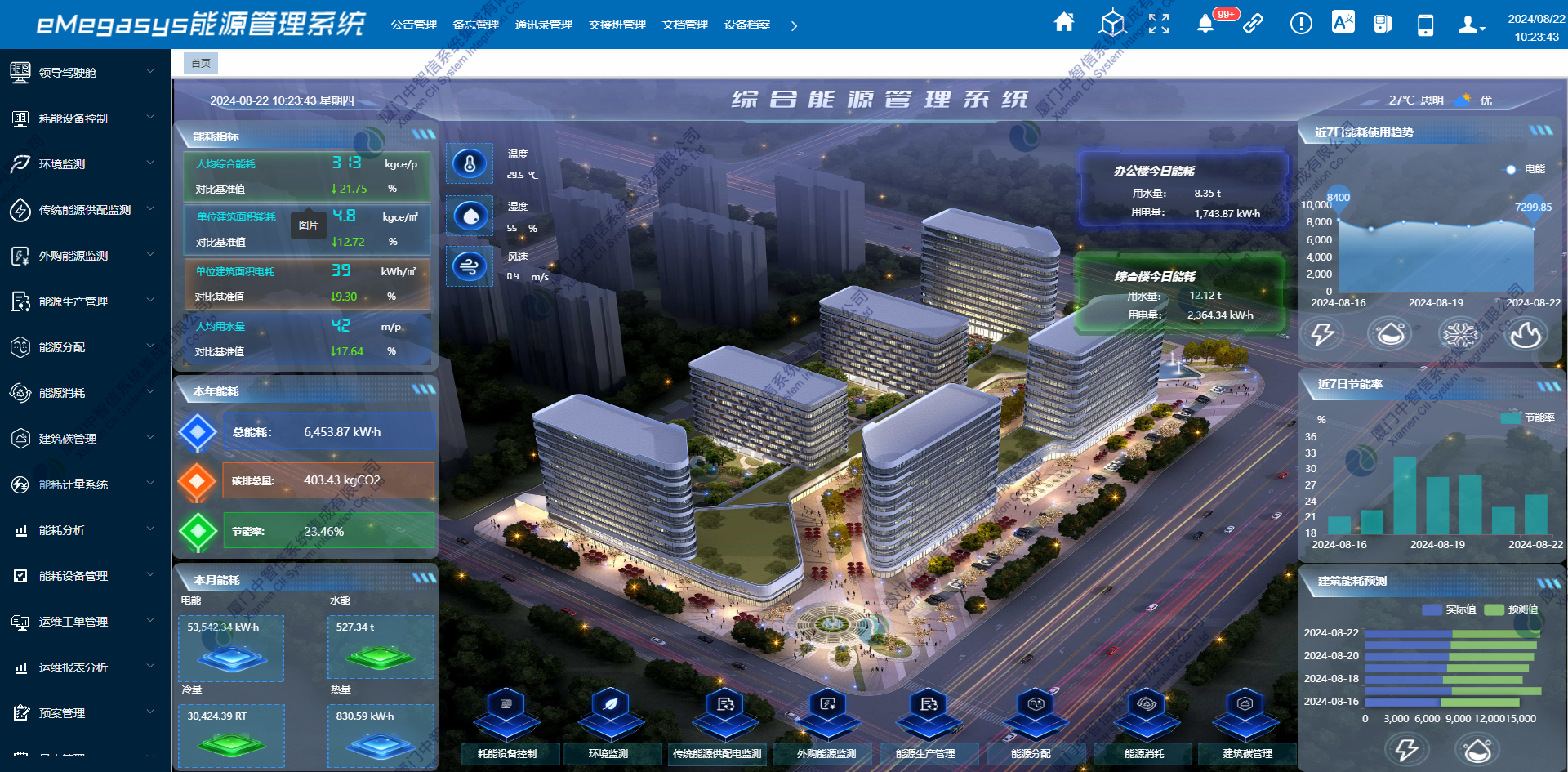Toggle 电能 legend in 7-day trend chart
This screenshot has width=1568, height=772.
[x=1526, y=169]
